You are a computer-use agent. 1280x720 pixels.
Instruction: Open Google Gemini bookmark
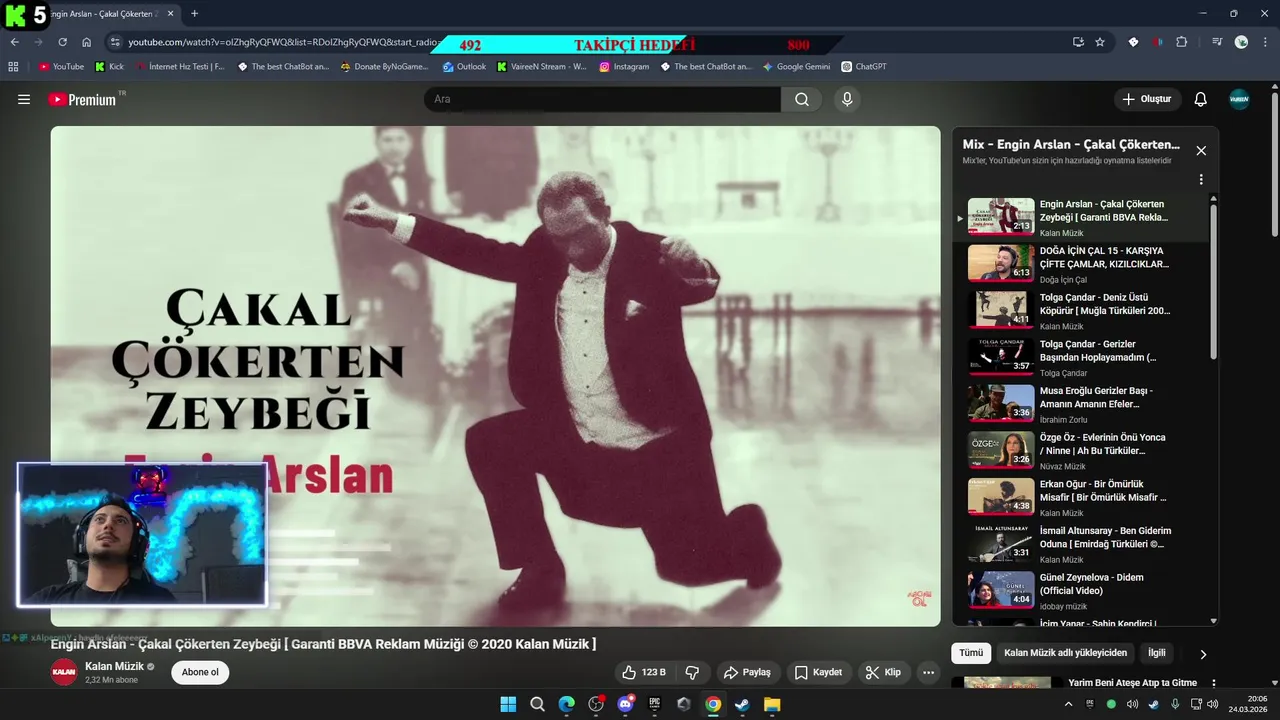click(x=796, y=67)
